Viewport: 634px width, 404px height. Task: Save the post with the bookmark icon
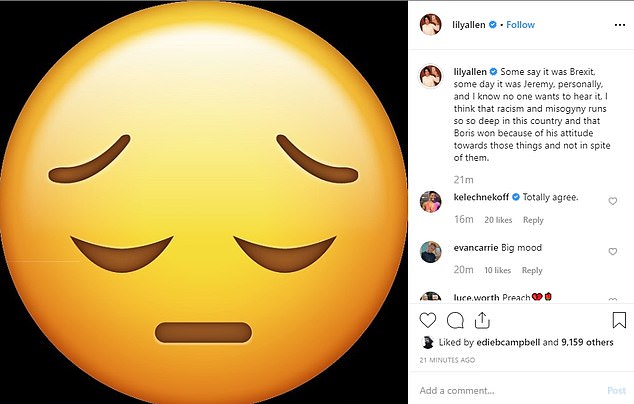pyautogui.click(x=619, y=320)
